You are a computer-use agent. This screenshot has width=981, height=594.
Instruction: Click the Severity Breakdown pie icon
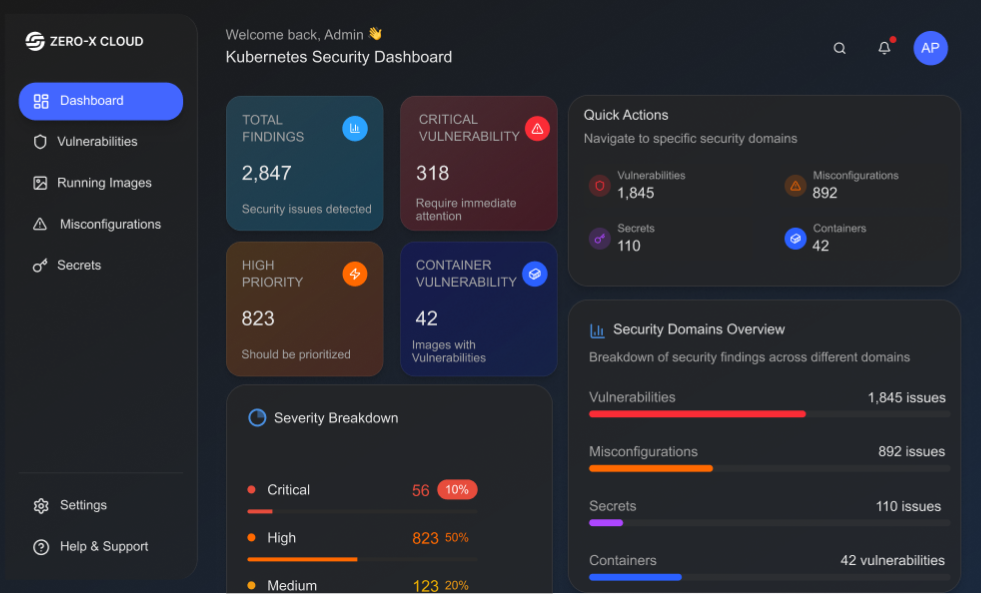(x=257, y=418)
